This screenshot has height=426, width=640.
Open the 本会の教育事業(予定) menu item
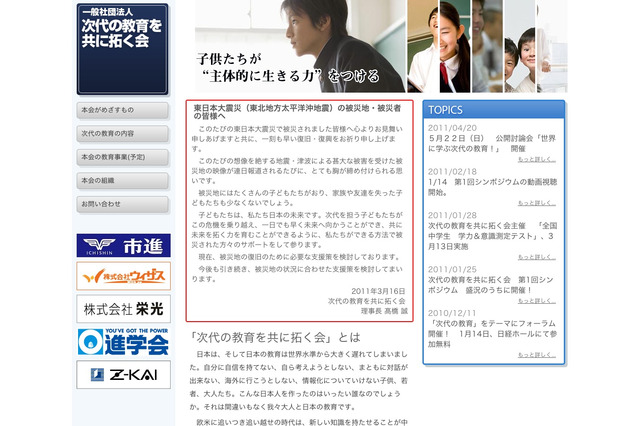[122, 157]
